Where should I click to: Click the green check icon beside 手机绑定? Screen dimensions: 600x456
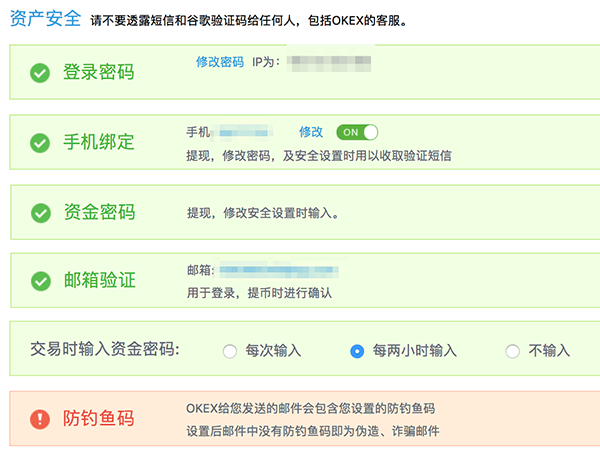[x=40, y=143]
